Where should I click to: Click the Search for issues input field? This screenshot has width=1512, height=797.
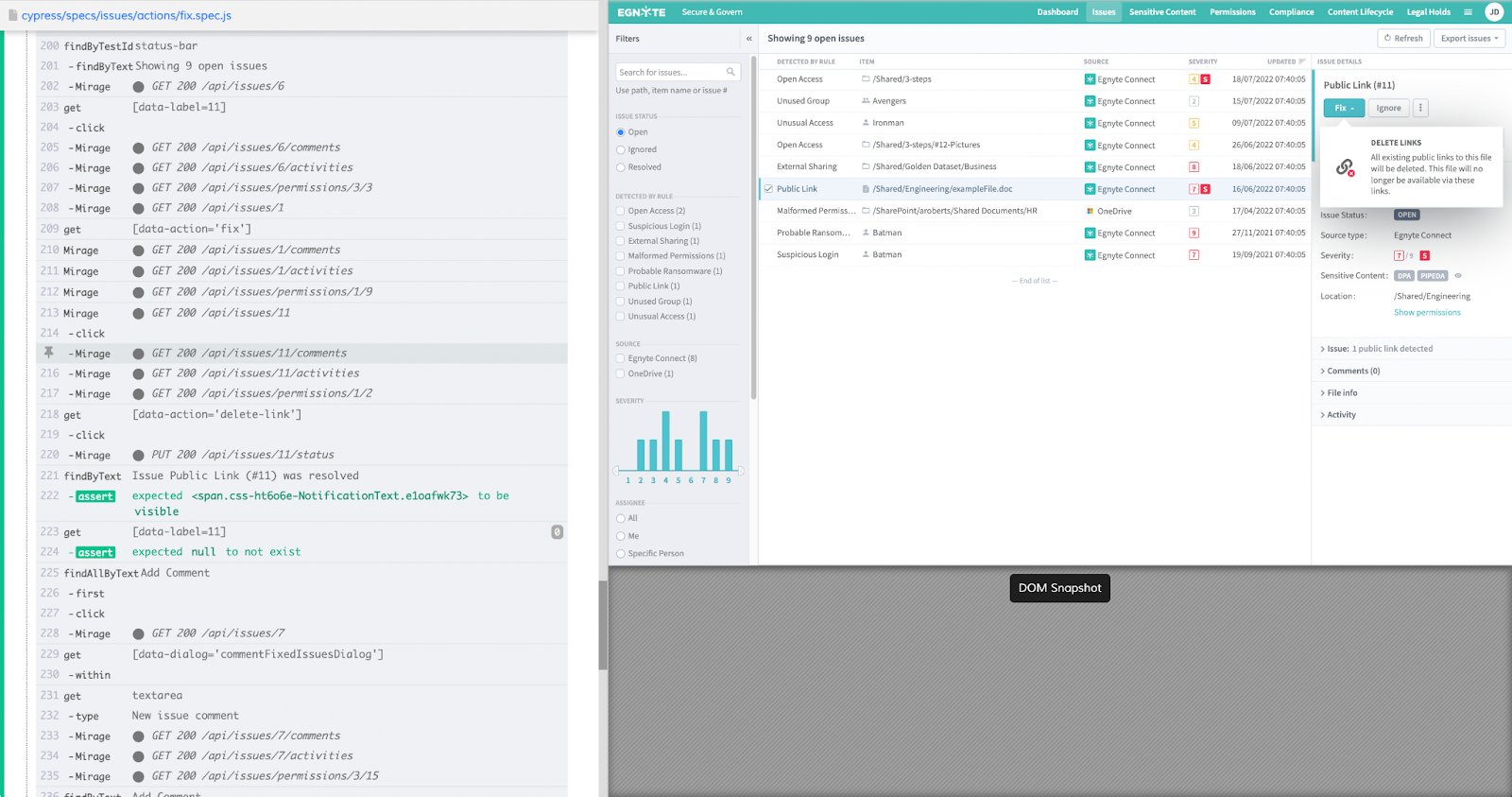tap(671, 72)
